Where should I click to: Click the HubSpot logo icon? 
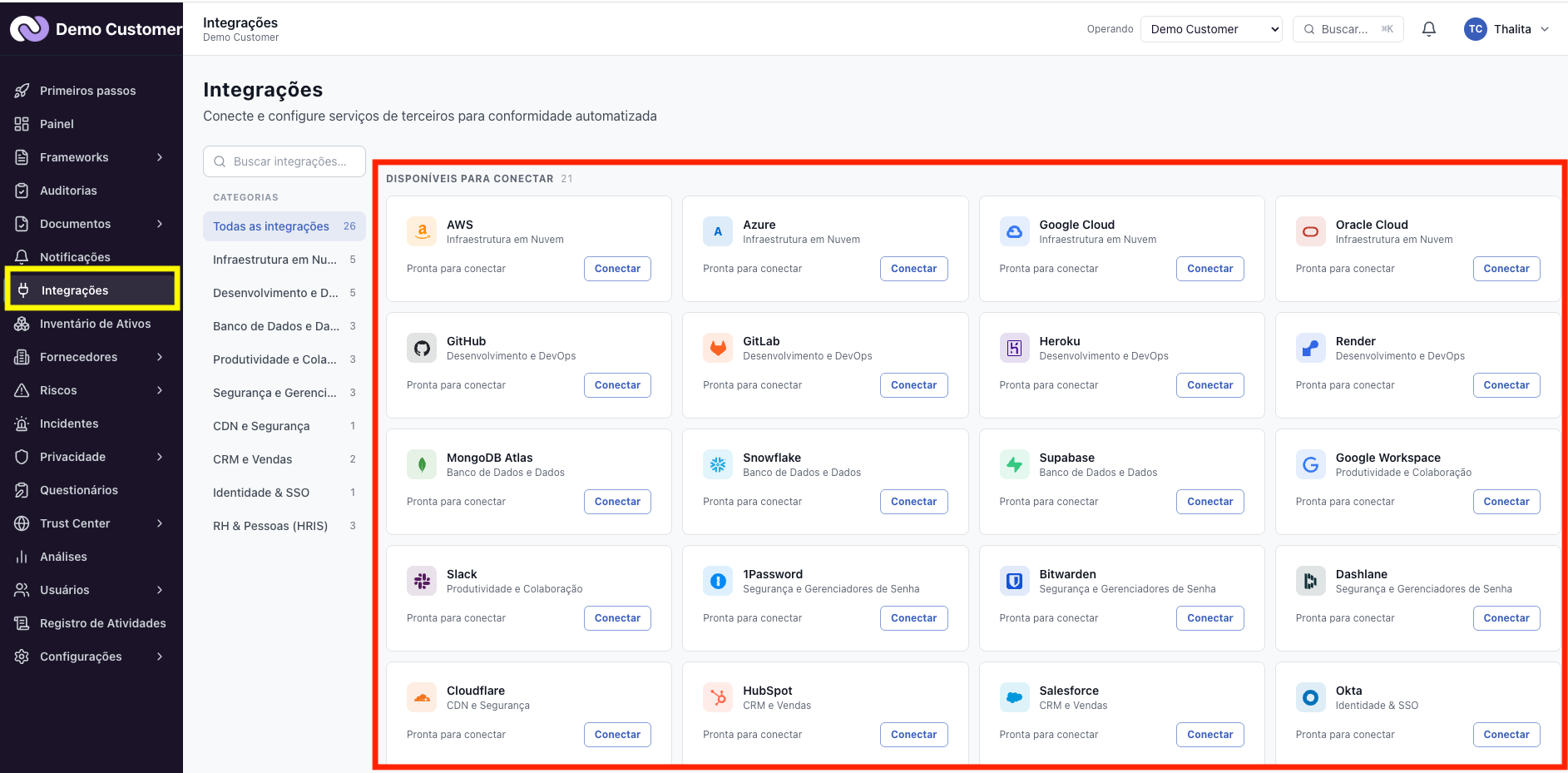point(718,697)
